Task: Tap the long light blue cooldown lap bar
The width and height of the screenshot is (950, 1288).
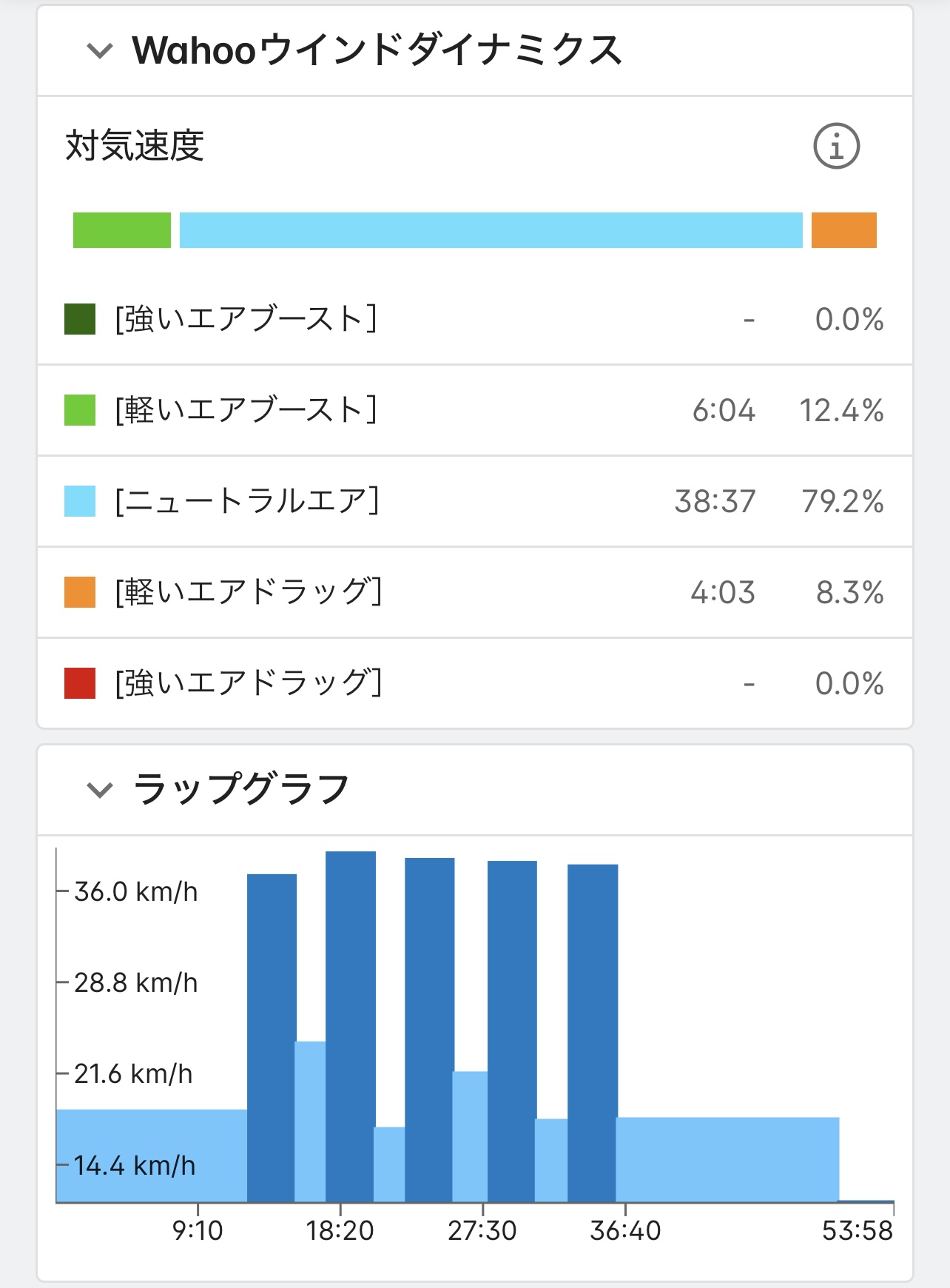Action: point(727,1158)
